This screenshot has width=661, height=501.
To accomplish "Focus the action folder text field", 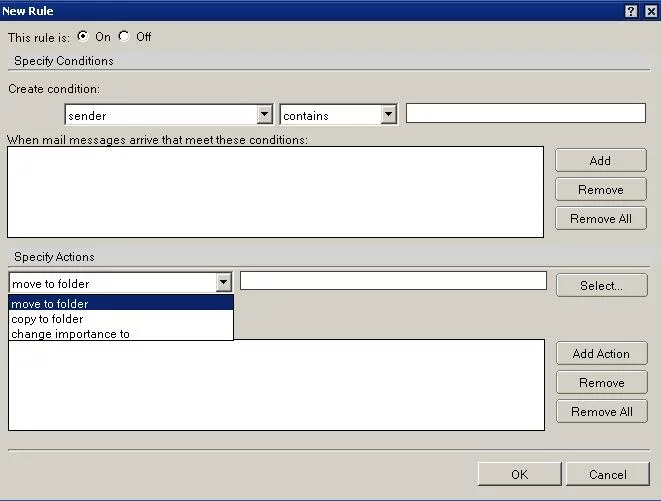I will point(393,281).
